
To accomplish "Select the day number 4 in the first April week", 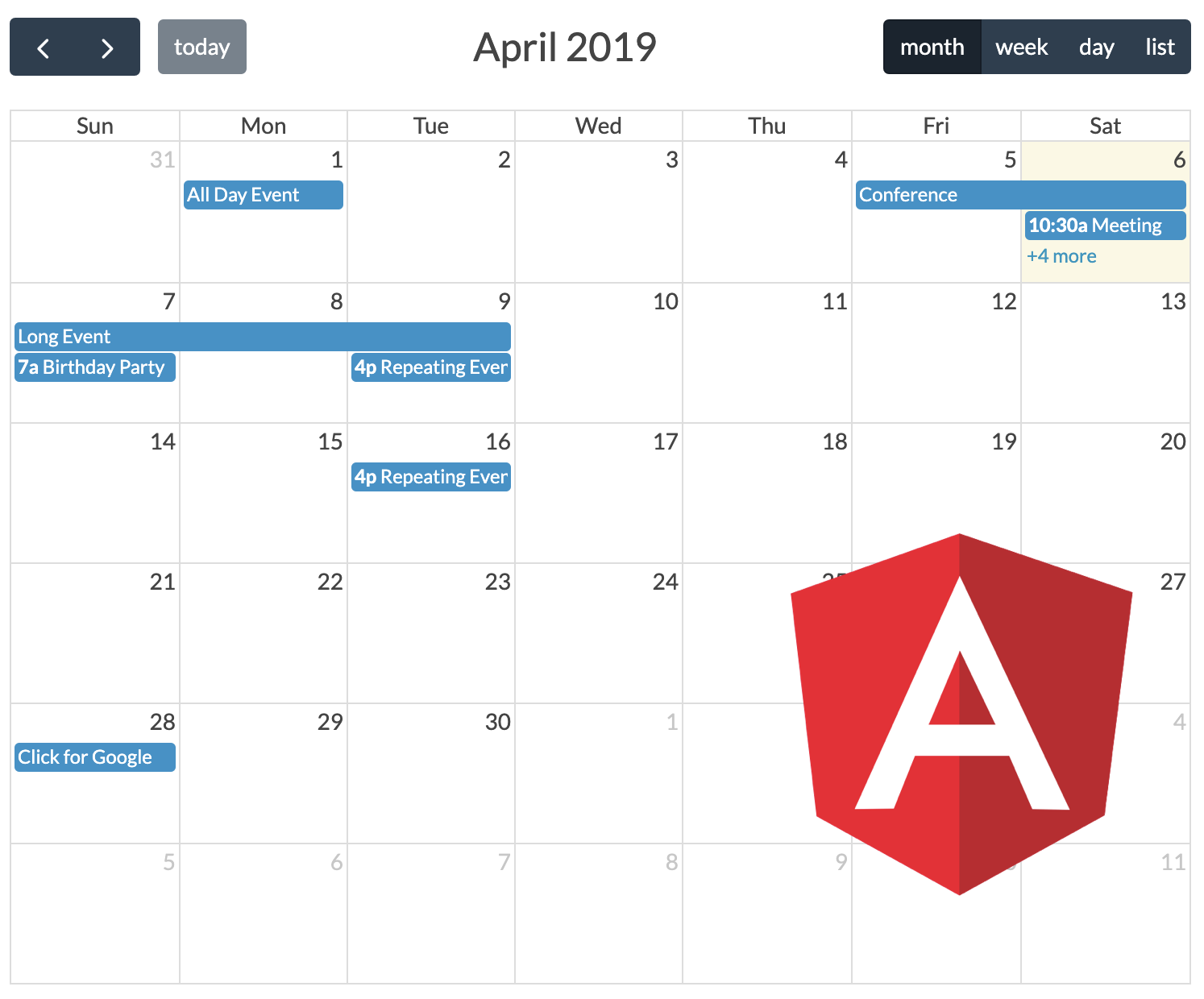I will click(x=841, y=160).
